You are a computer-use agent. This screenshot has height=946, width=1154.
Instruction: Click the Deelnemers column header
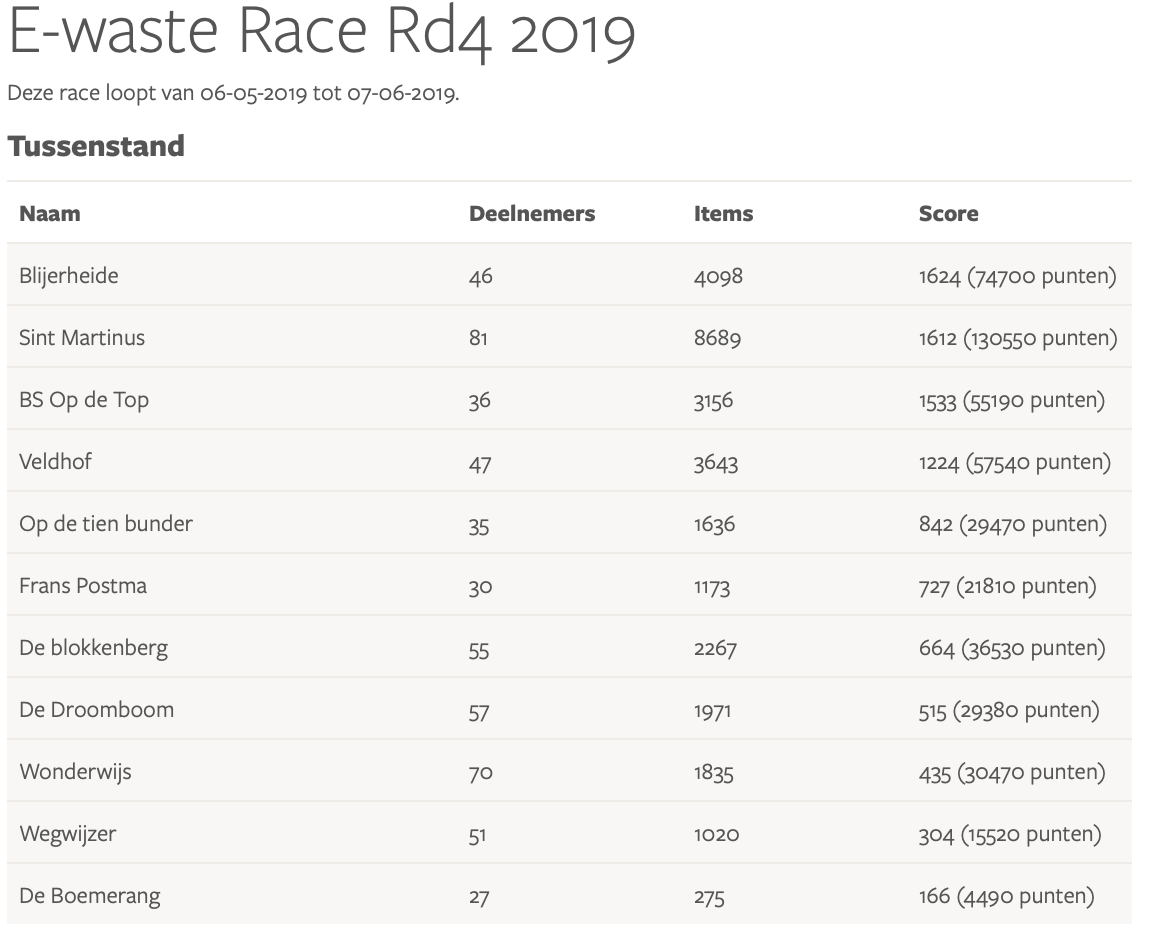coord(531,213)
